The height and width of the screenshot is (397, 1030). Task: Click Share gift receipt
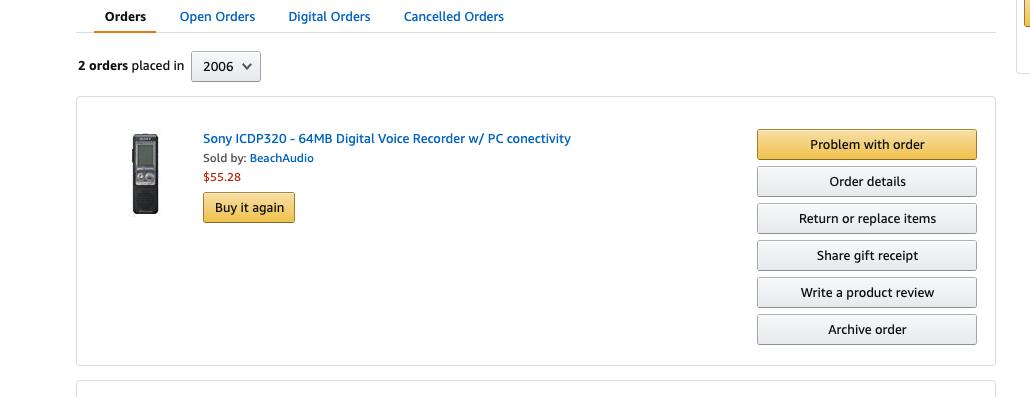tap(867, 256)
